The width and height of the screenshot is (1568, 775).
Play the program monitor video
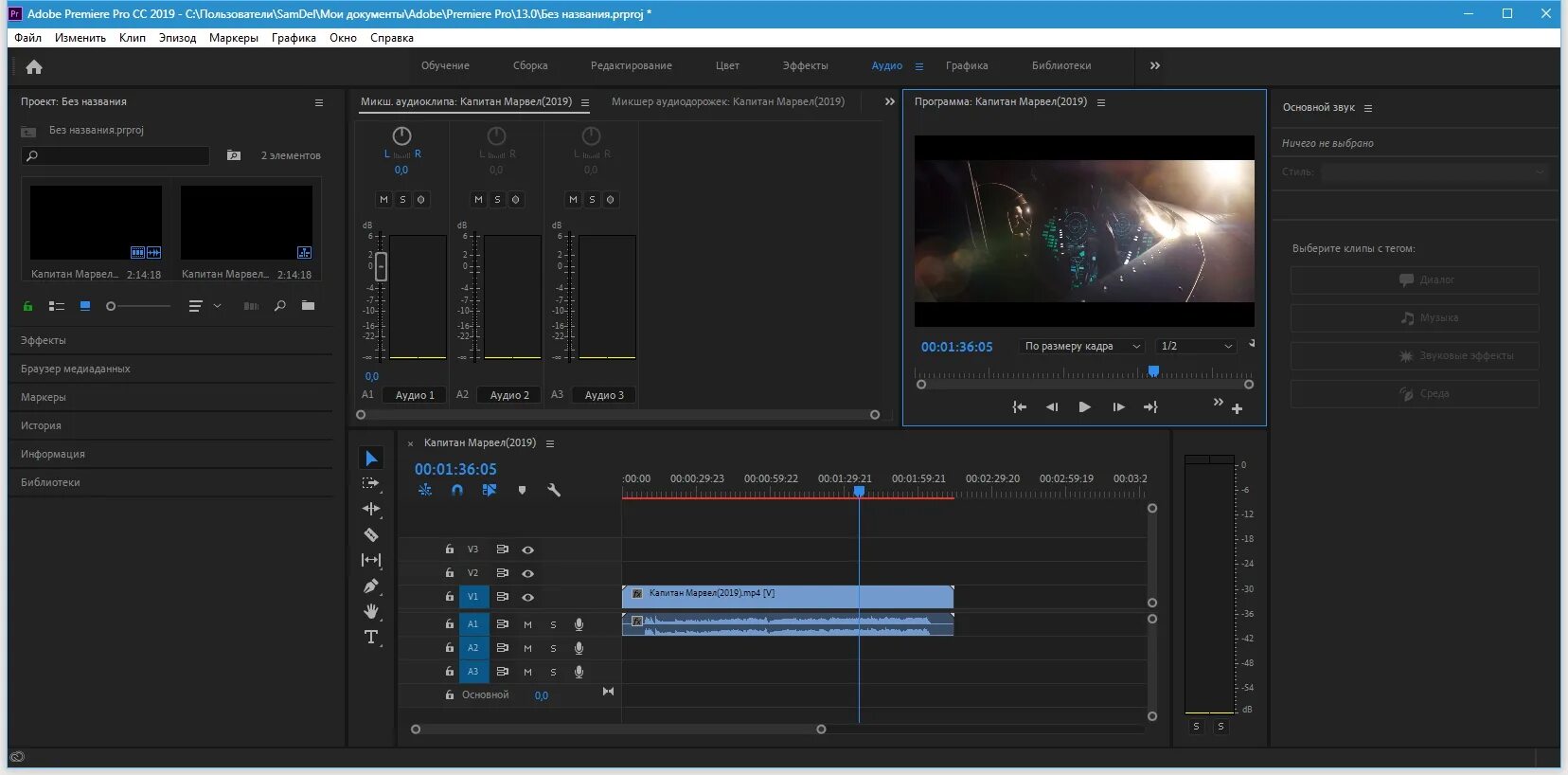(x=1085, y=407)
